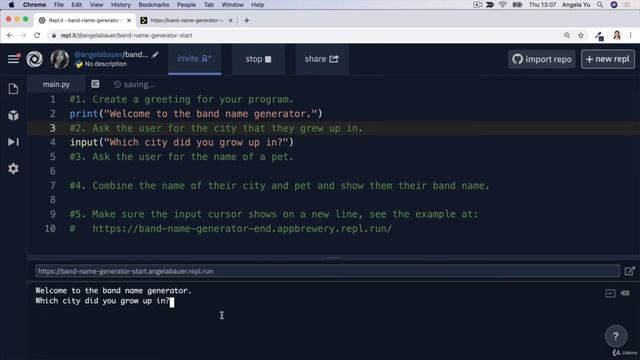Click the Repl.it spiral logo
This screenshot has height=360, width=640.
(35, 59)
